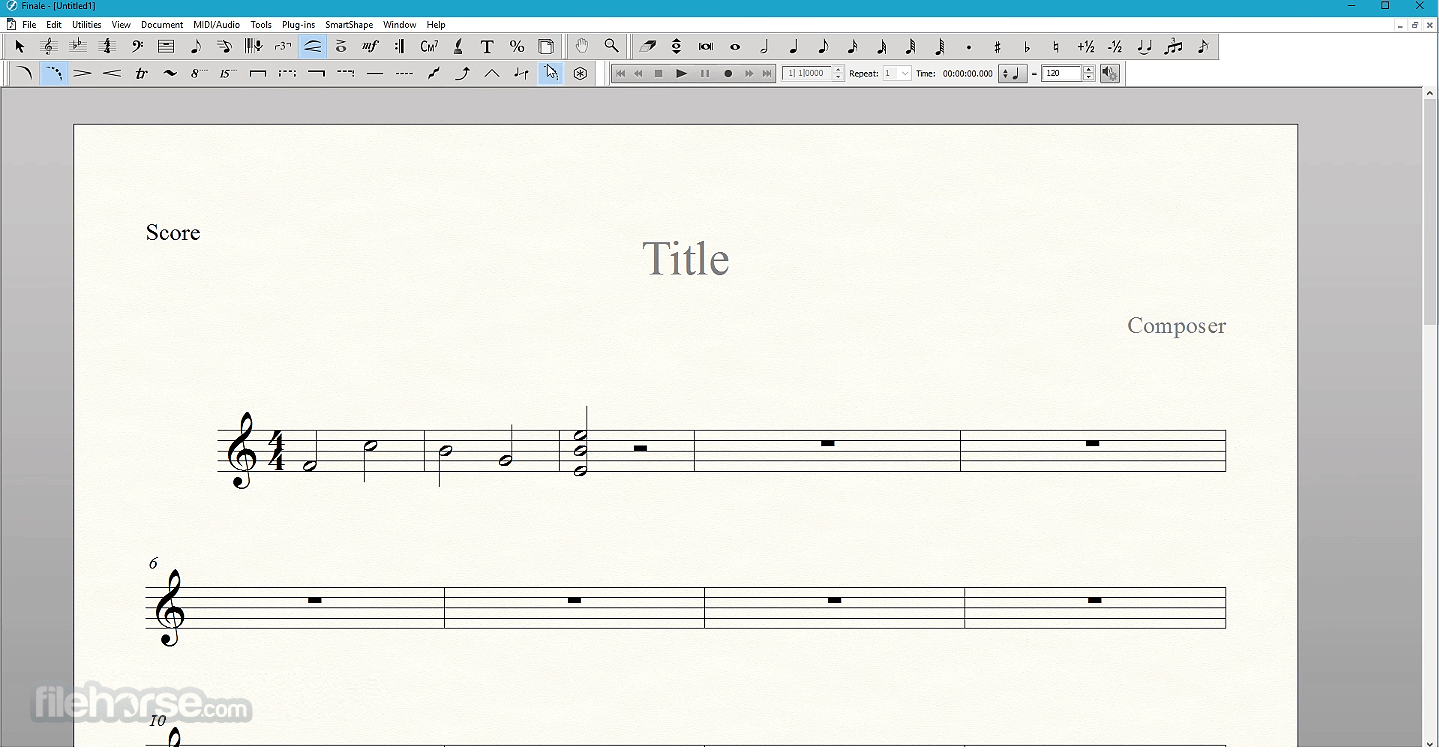Lower pitch by half step
Viewport: 1439px width, 753px height.
1115,46
